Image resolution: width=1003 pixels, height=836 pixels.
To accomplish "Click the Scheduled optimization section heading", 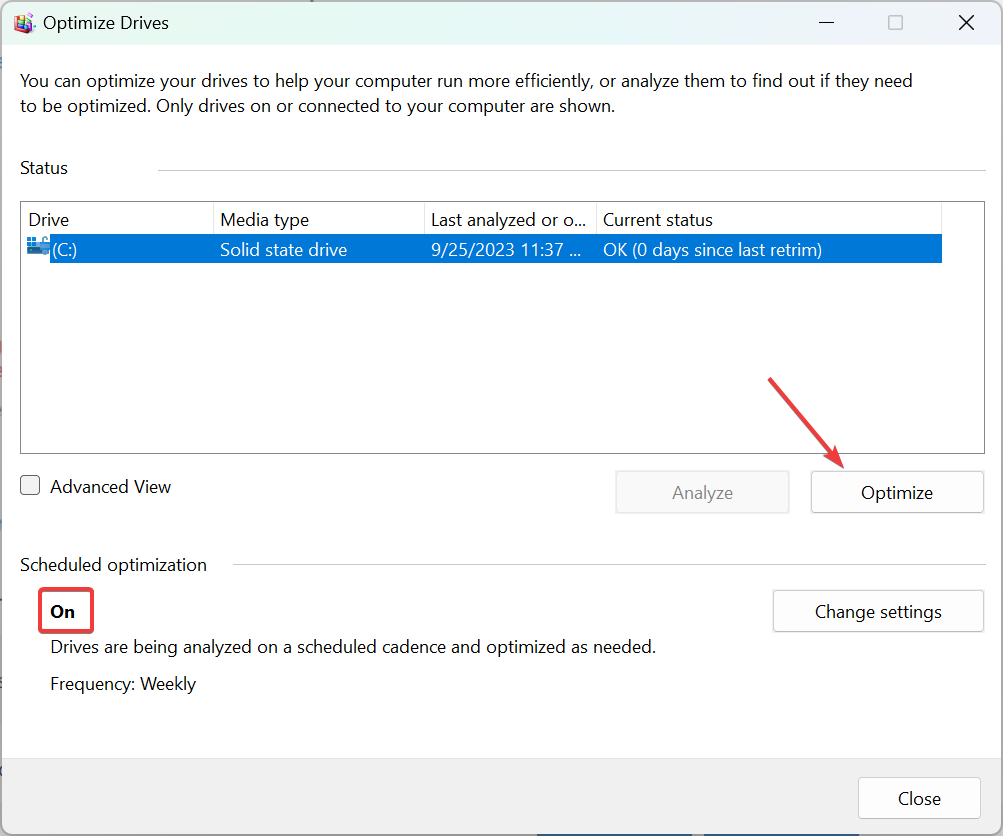I will 113,564.
